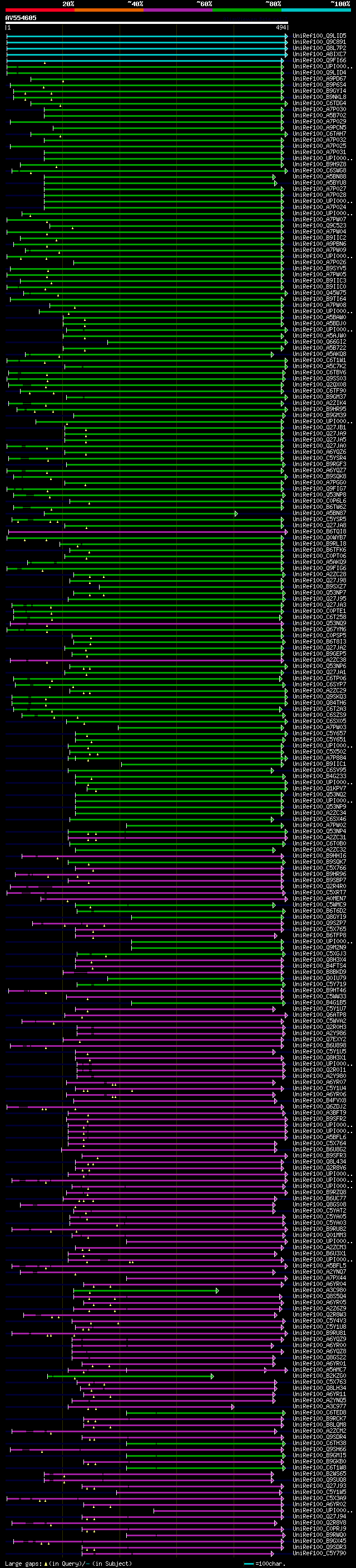Image resolution: width=356 pixels, height=1568 pixels.
Task: Select the orange ~40% color legend bar
Action: (x=109, y=10)
